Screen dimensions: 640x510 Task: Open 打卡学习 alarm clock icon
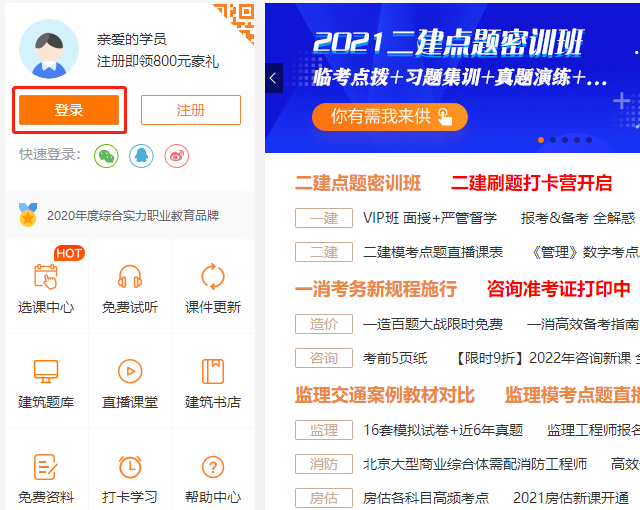130,467
